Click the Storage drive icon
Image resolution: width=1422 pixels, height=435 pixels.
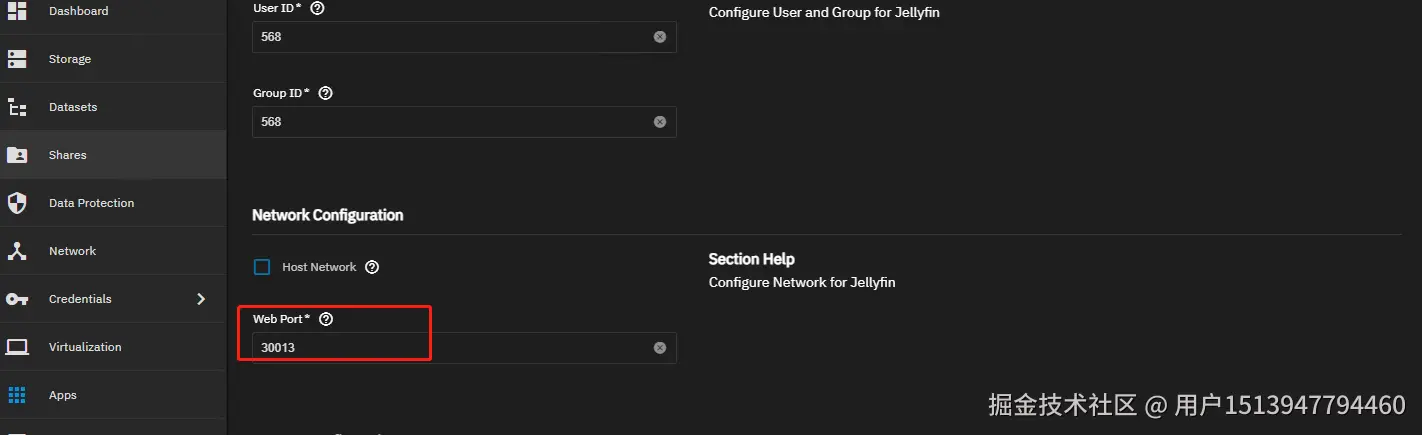pyautogui.click(x=17, y=59)
